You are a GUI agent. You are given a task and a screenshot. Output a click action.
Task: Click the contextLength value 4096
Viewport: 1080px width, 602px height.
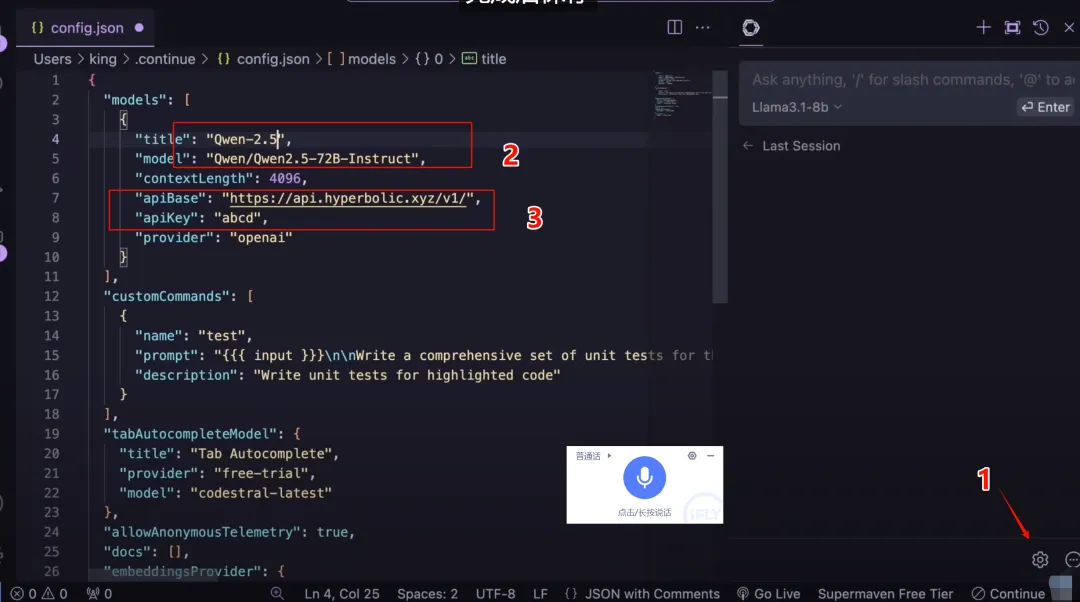(x=284, y=178)
